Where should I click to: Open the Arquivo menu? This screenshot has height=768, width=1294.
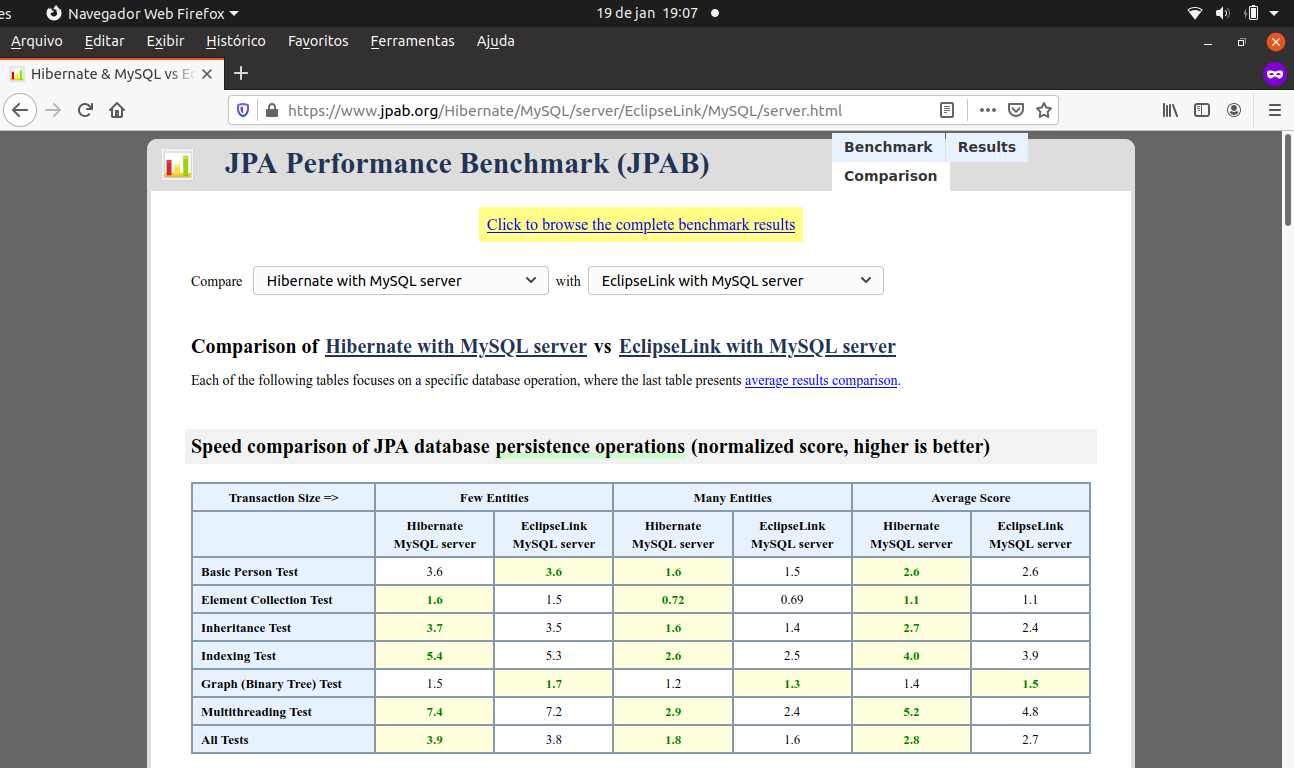tap(37, 41)
